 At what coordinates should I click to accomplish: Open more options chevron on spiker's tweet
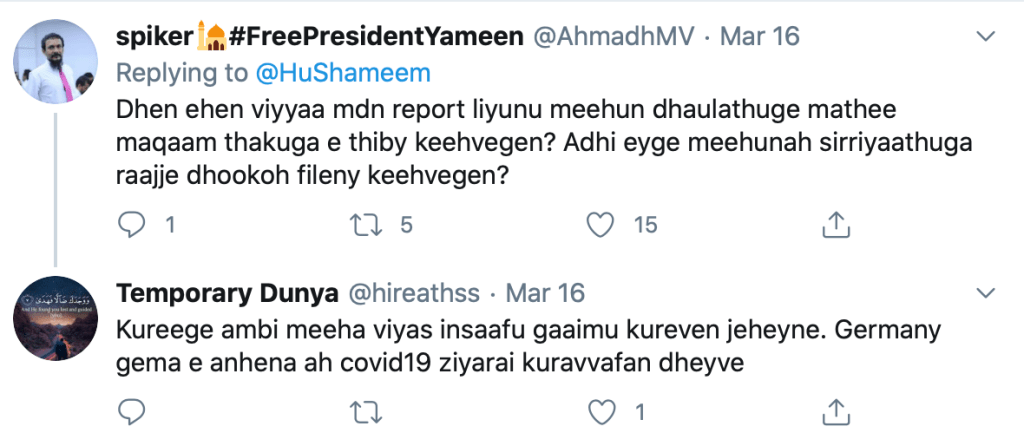click(x=986, y=38)
